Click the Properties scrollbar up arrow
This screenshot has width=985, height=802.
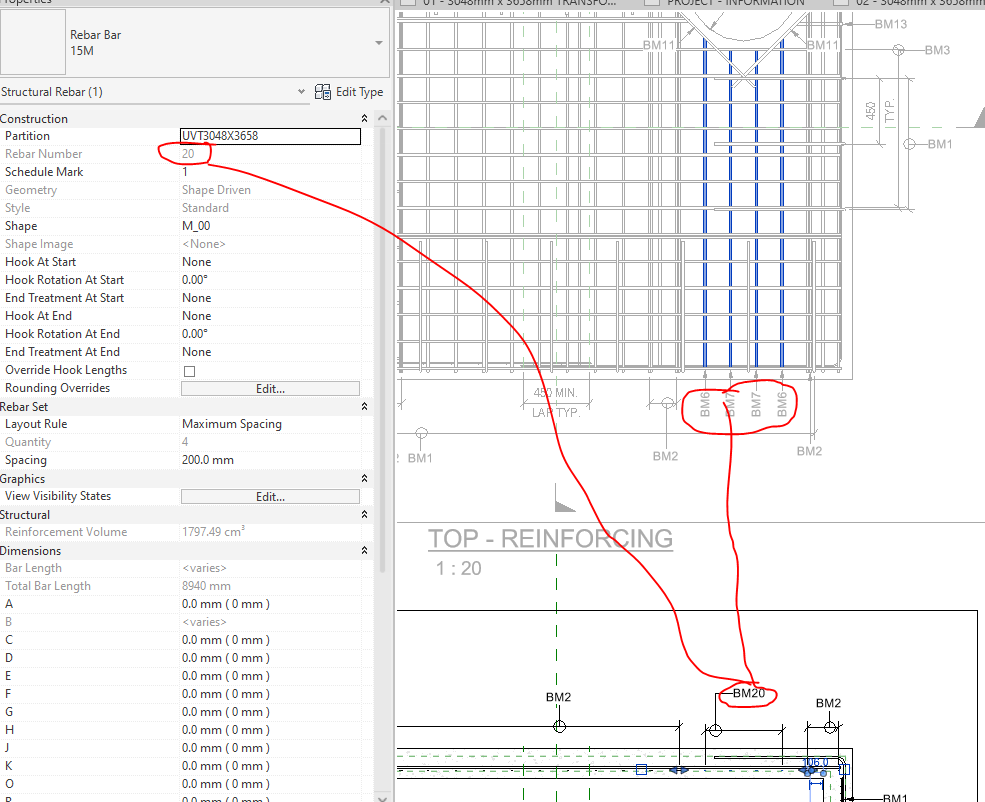click(383, 118)
